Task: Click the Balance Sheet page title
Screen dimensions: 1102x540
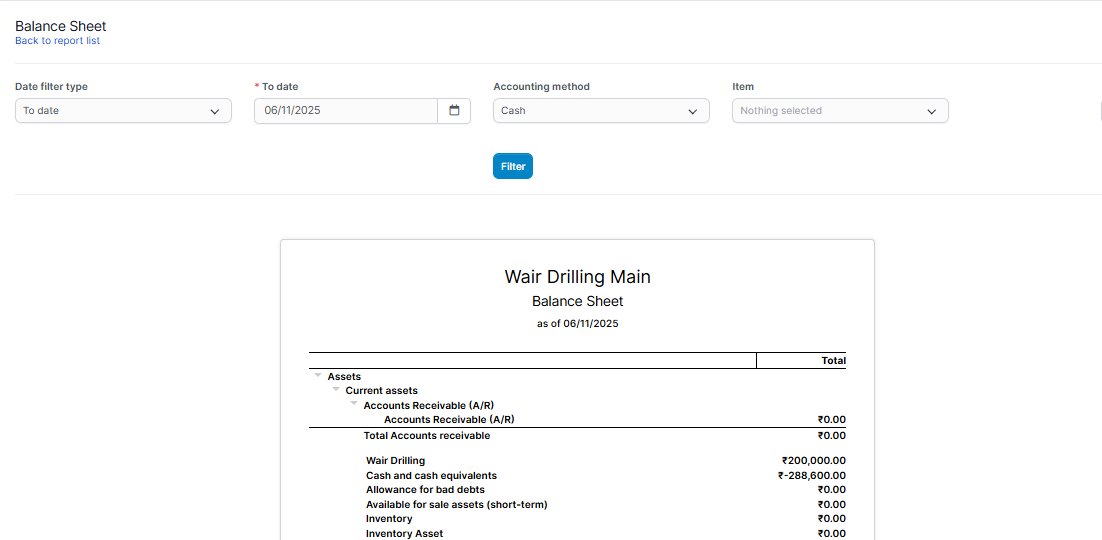Action: pyautogui.click(x=61, y=26)
